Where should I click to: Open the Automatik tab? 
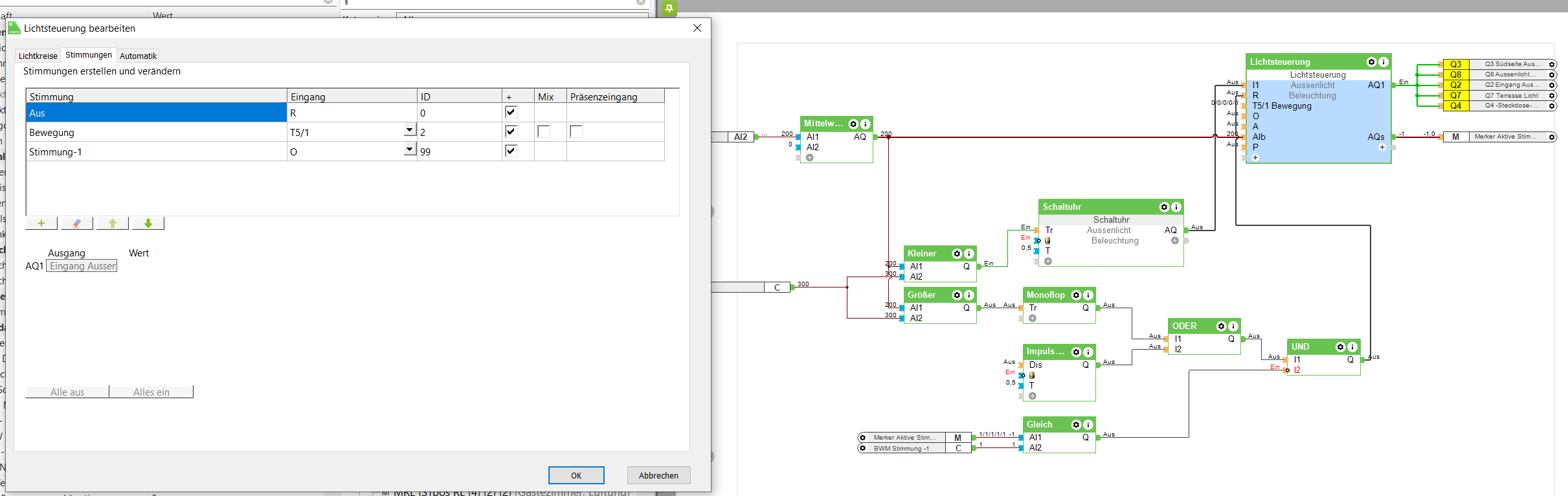tap(138, 56)
